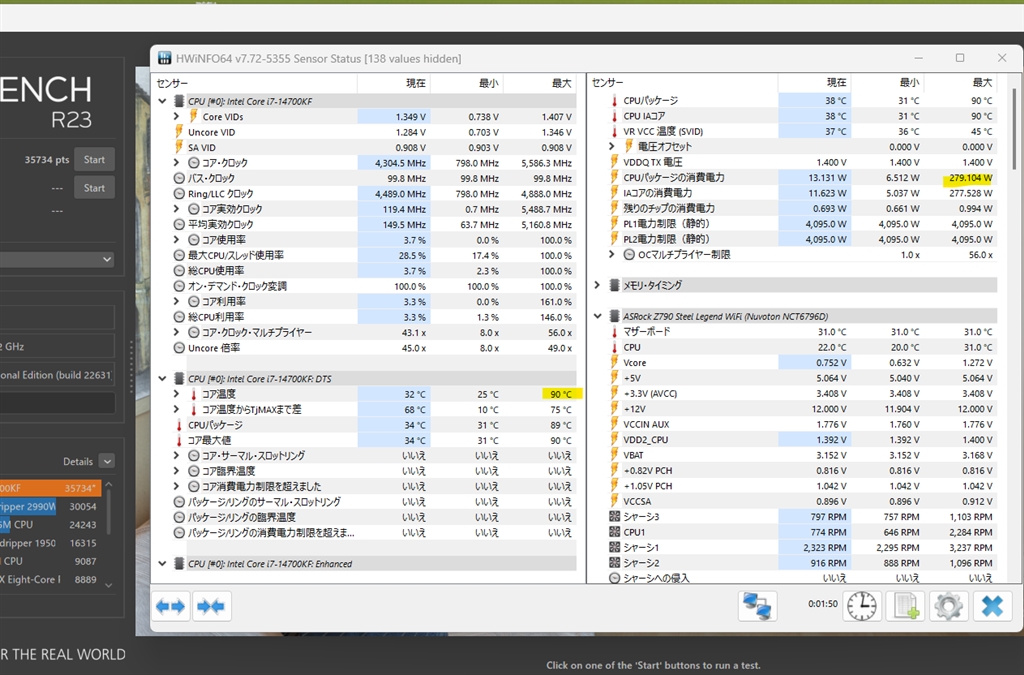Click the clock reset timer icon
Image resolution: width=1024 pixels, height=675 pixels.
862,606
